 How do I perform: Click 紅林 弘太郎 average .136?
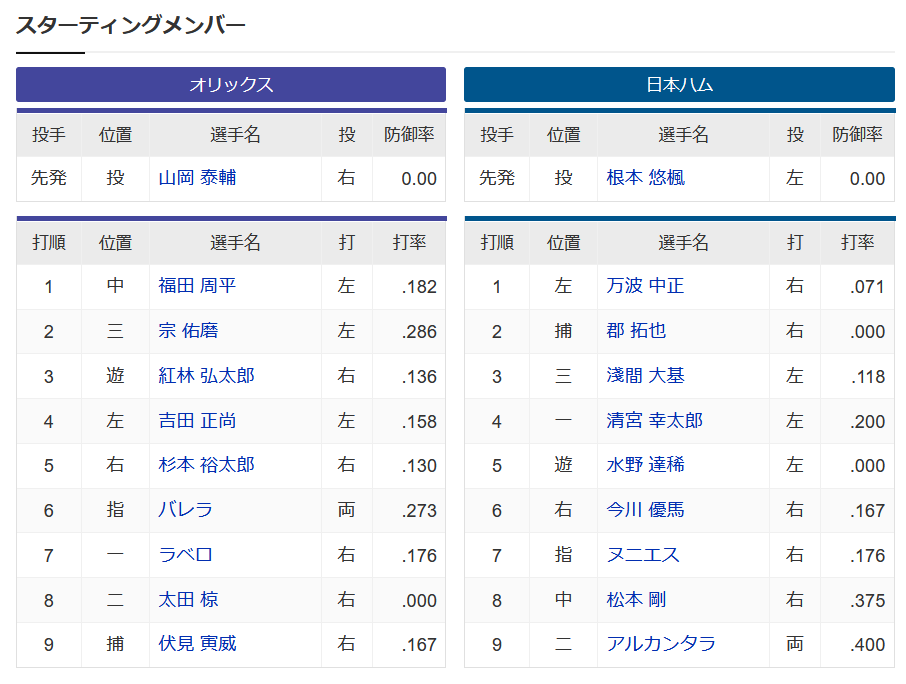tap(419, 377)
